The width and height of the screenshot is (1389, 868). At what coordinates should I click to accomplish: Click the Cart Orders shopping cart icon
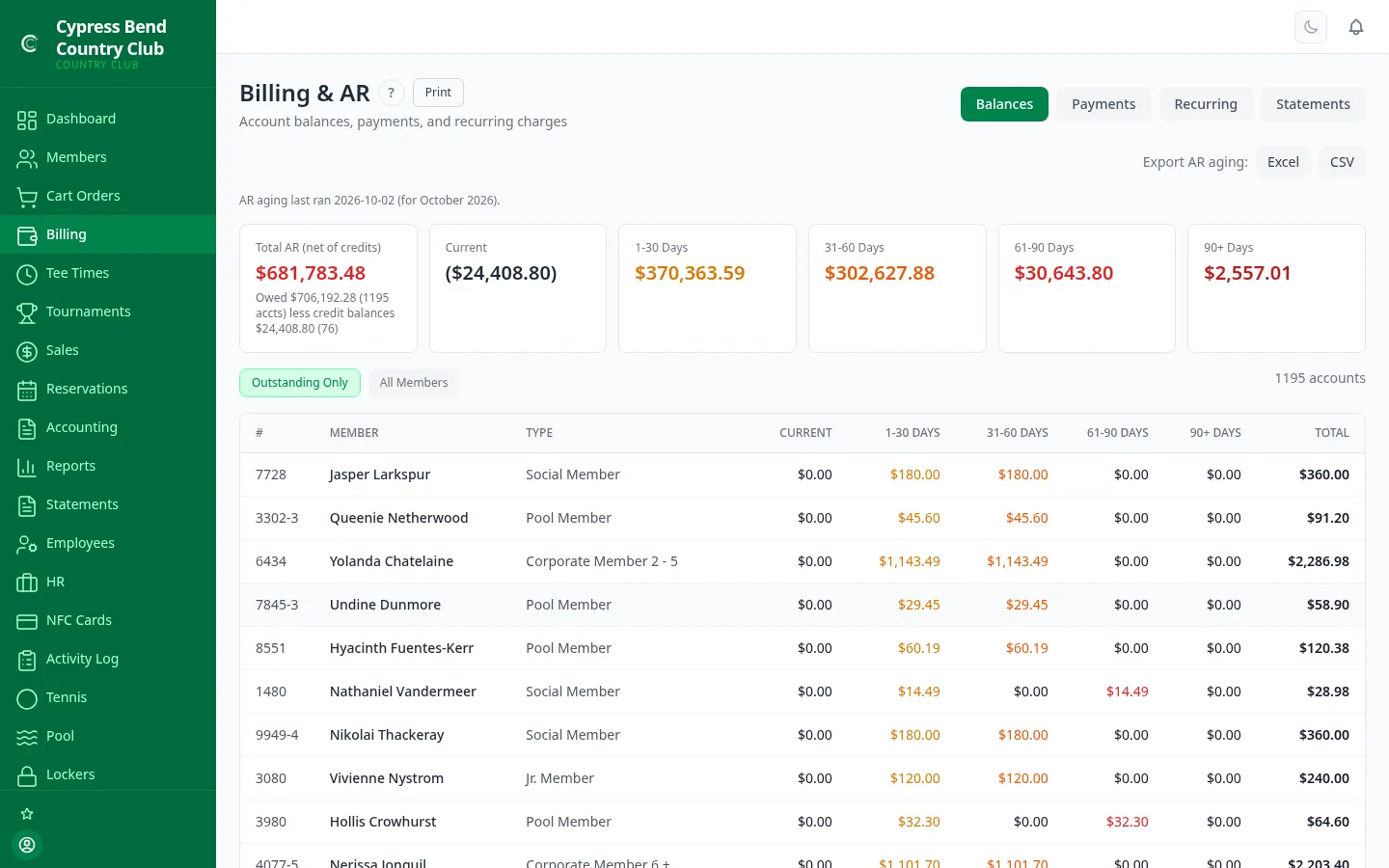tap(27, 197)
